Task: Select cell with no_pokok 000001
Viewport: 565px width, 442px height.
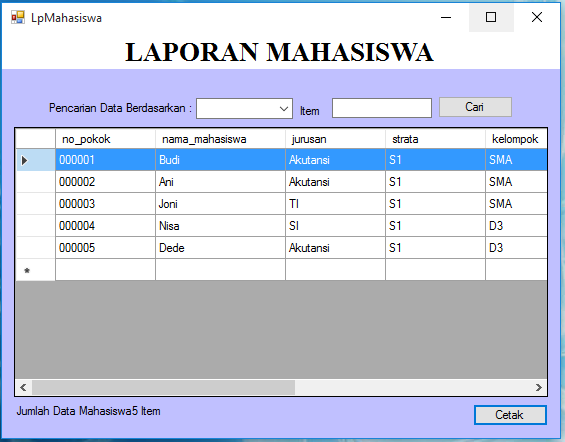Action: [x=105, y=160]
